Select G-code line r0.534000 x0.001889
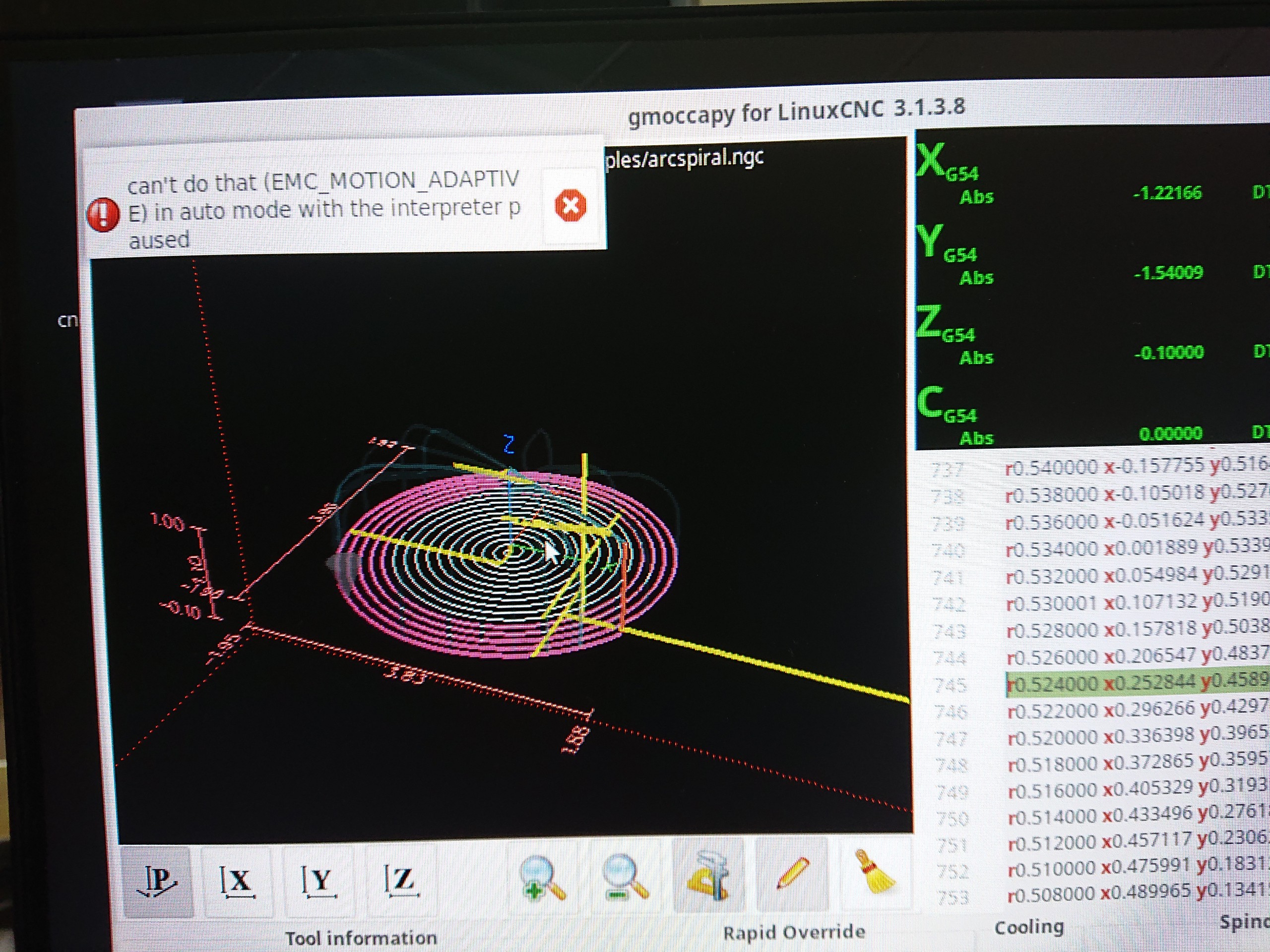The image size is (1270, 952). pyautogui.click(x=1137, y=548)
